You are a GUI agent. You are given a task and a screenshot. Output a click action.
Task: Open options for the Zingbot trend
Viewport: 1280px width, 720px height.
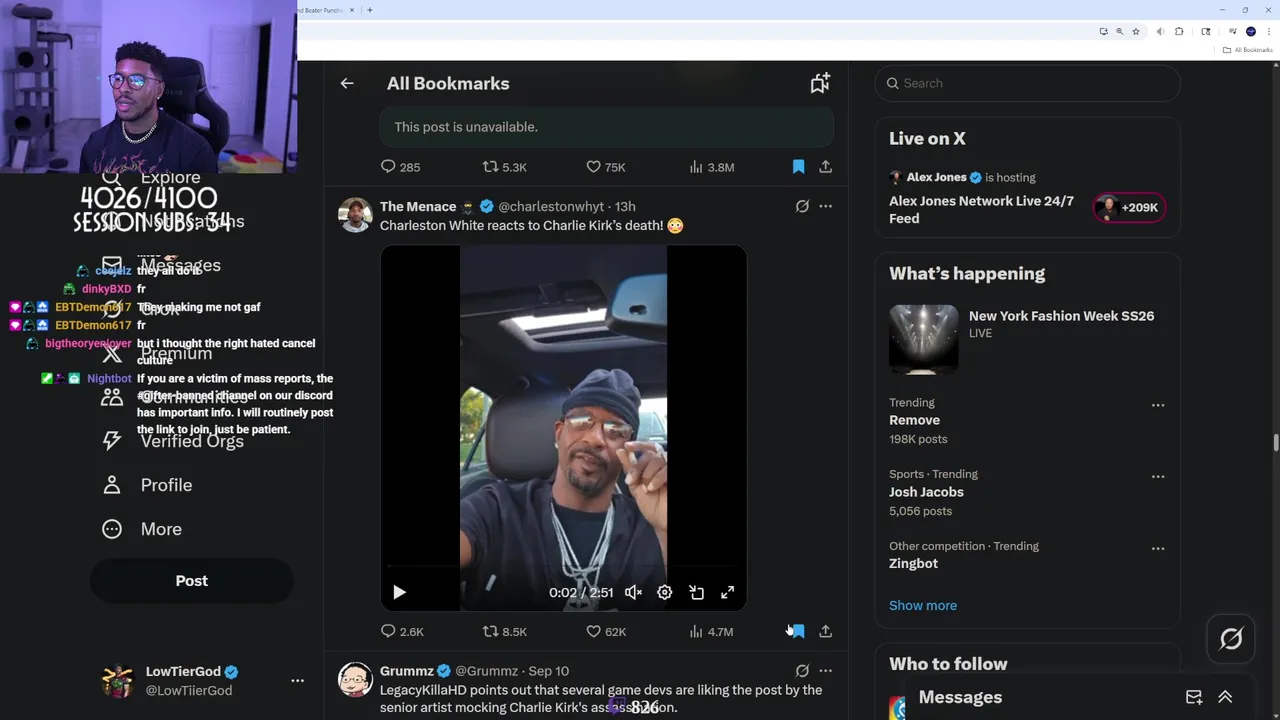coord(1158,548)
